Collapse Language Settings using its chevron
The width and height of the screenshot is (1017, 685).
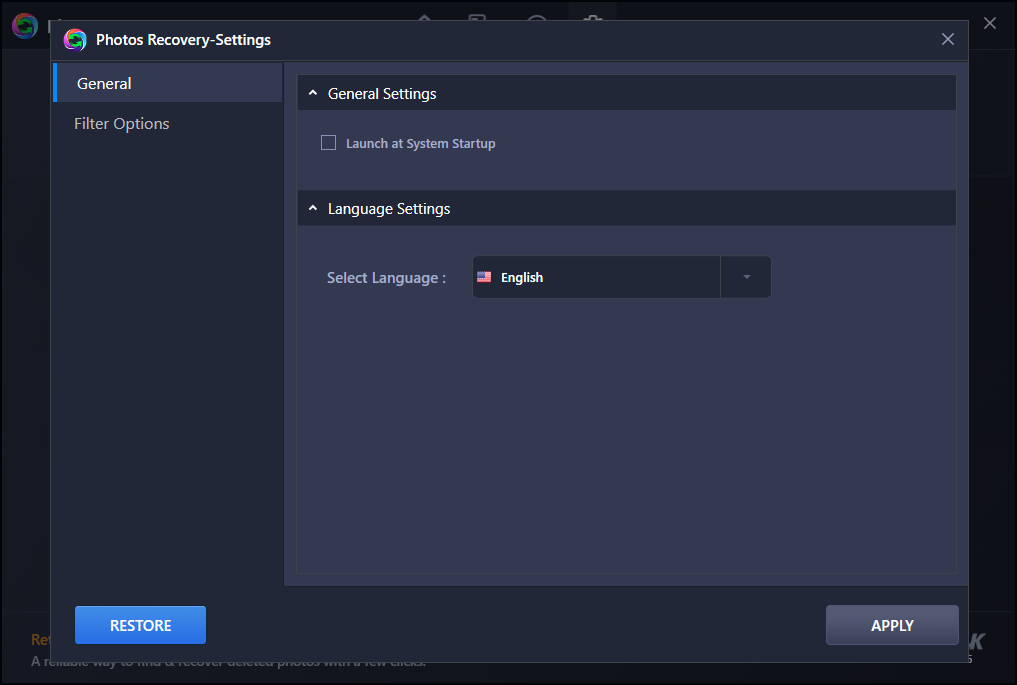pos(313,209)
